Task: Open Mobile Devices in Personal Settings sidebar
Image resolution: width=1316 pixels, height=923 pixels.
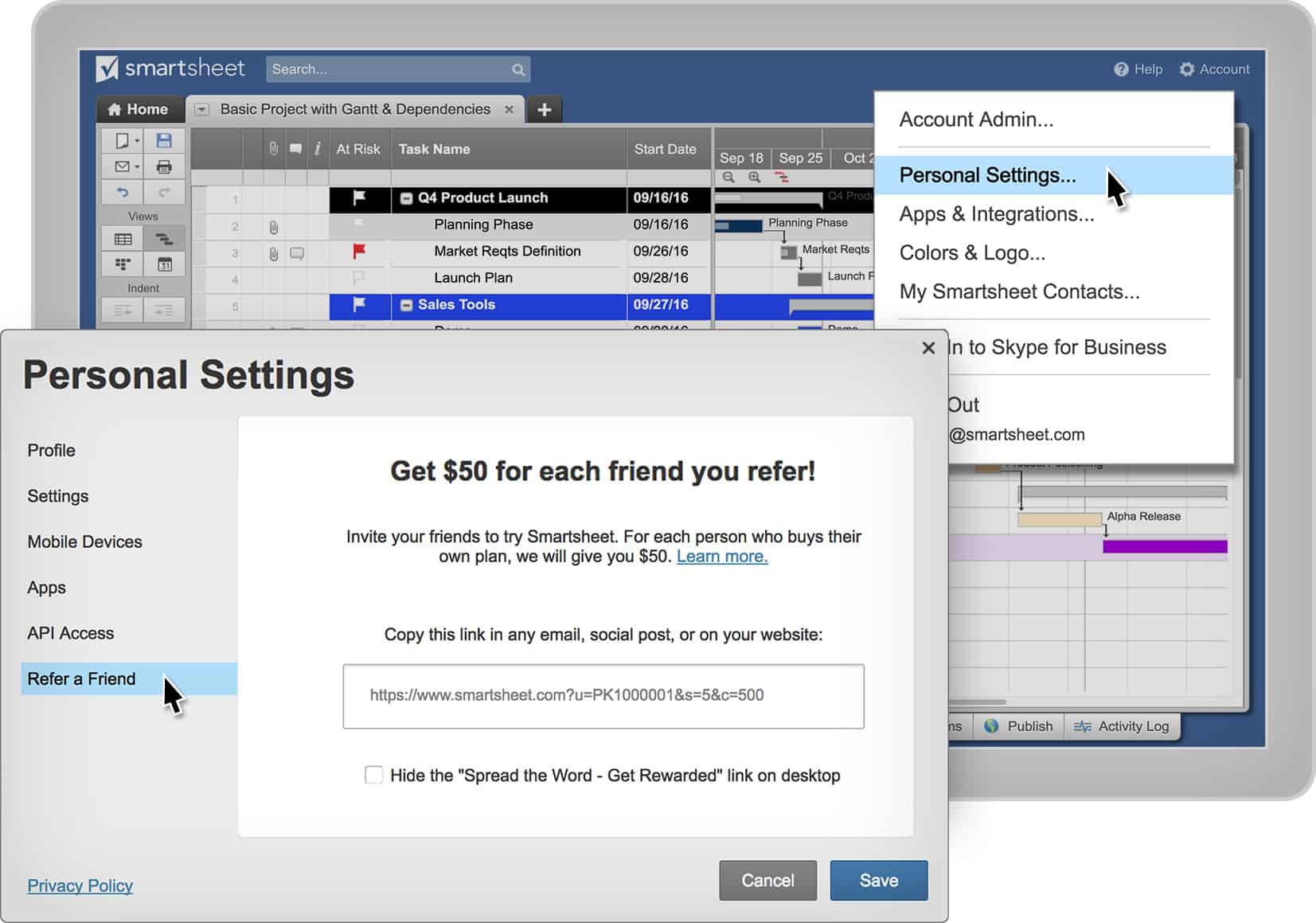Action: [85, 542]
